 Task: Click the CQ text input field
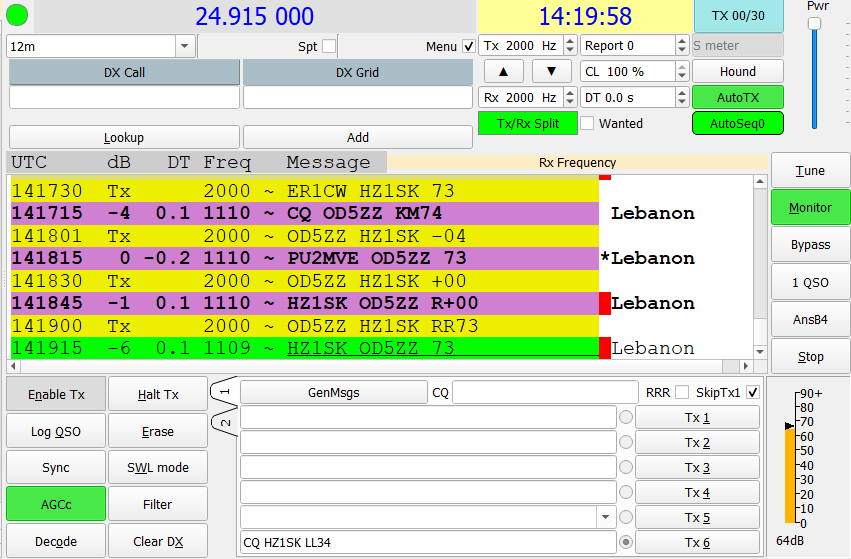point(545,392)
